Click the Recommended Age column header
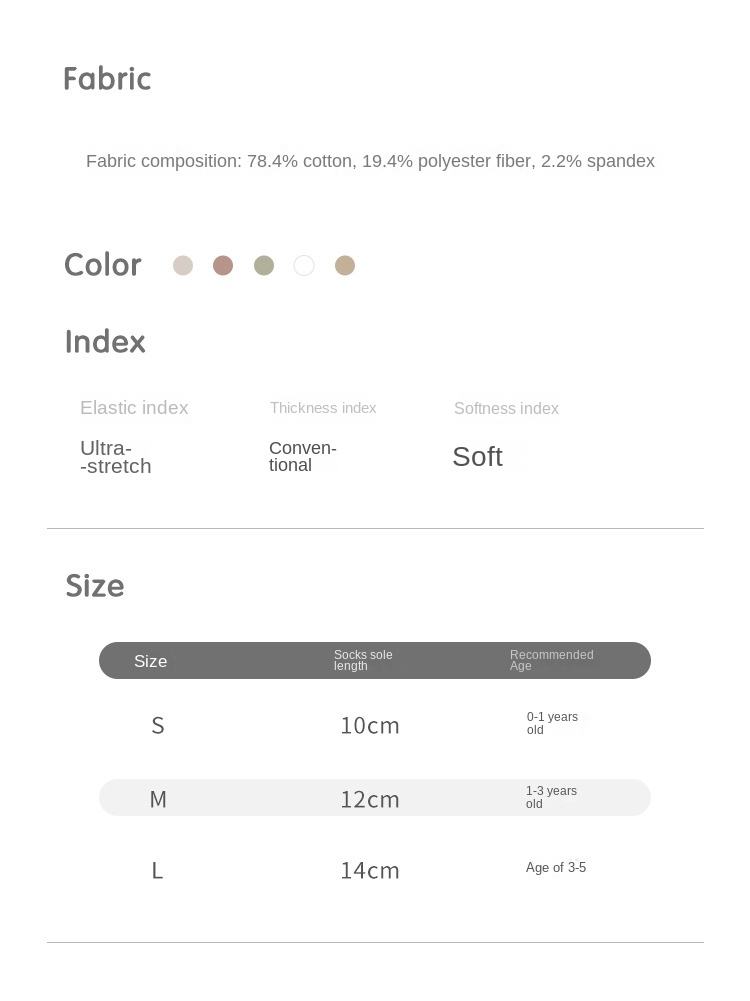750x1001 pixels. [x=551, y=660]
